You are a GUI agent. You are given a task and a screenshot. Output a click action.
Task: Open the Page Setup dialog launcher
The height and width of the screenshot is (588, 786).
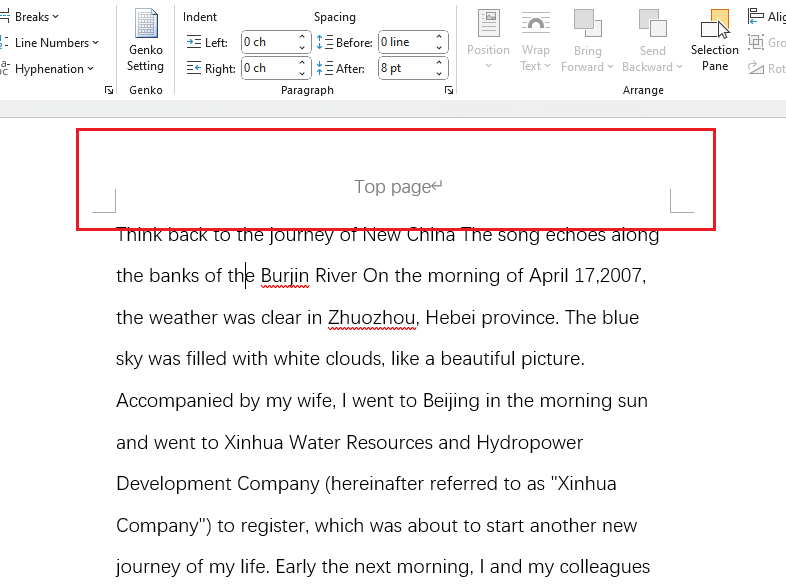point(109,90)
